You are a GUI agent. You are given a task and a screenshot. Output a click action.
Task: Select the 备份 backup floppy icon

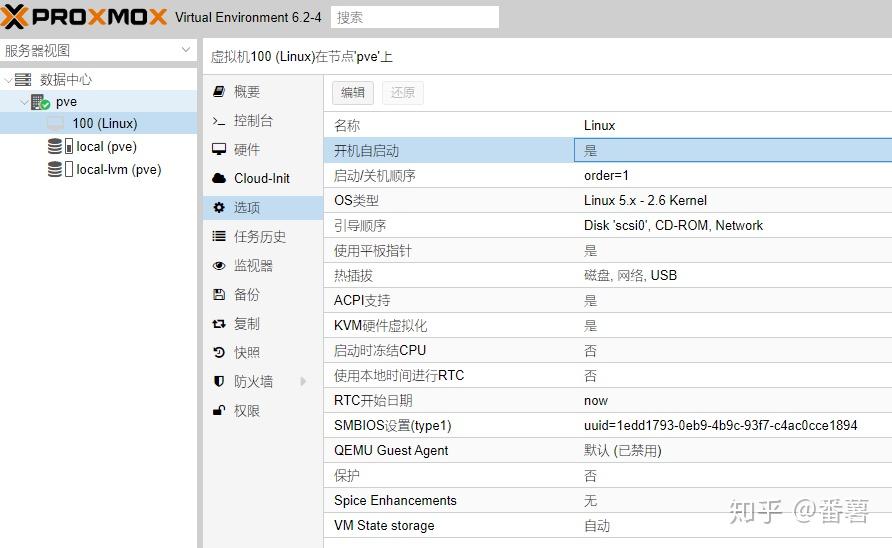219,294
